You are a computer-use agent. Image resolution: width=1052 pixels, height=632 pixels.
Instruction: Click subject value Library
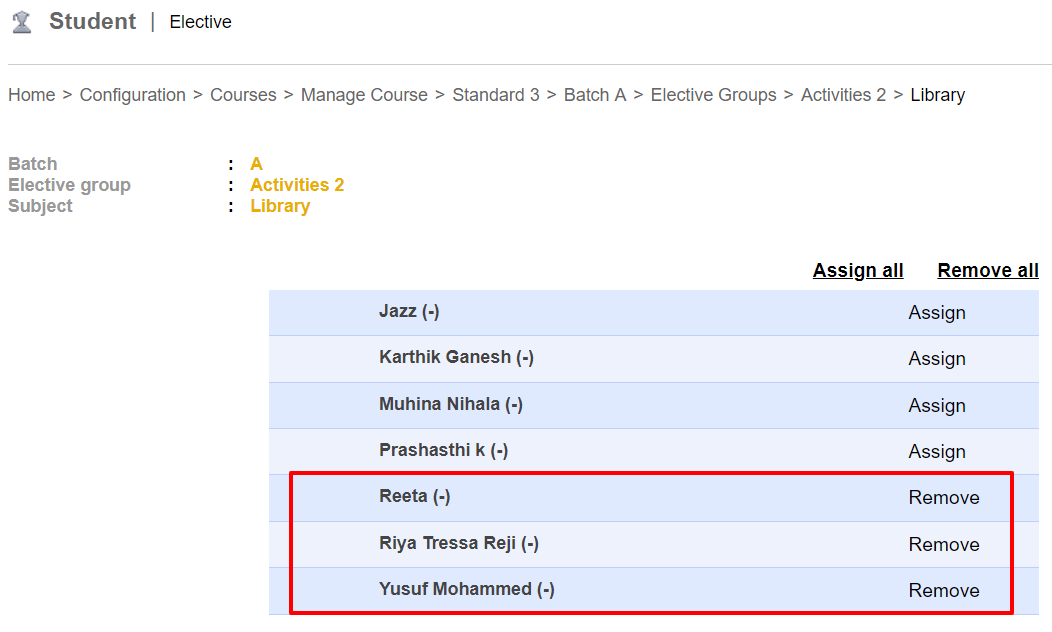pos(280,206)
